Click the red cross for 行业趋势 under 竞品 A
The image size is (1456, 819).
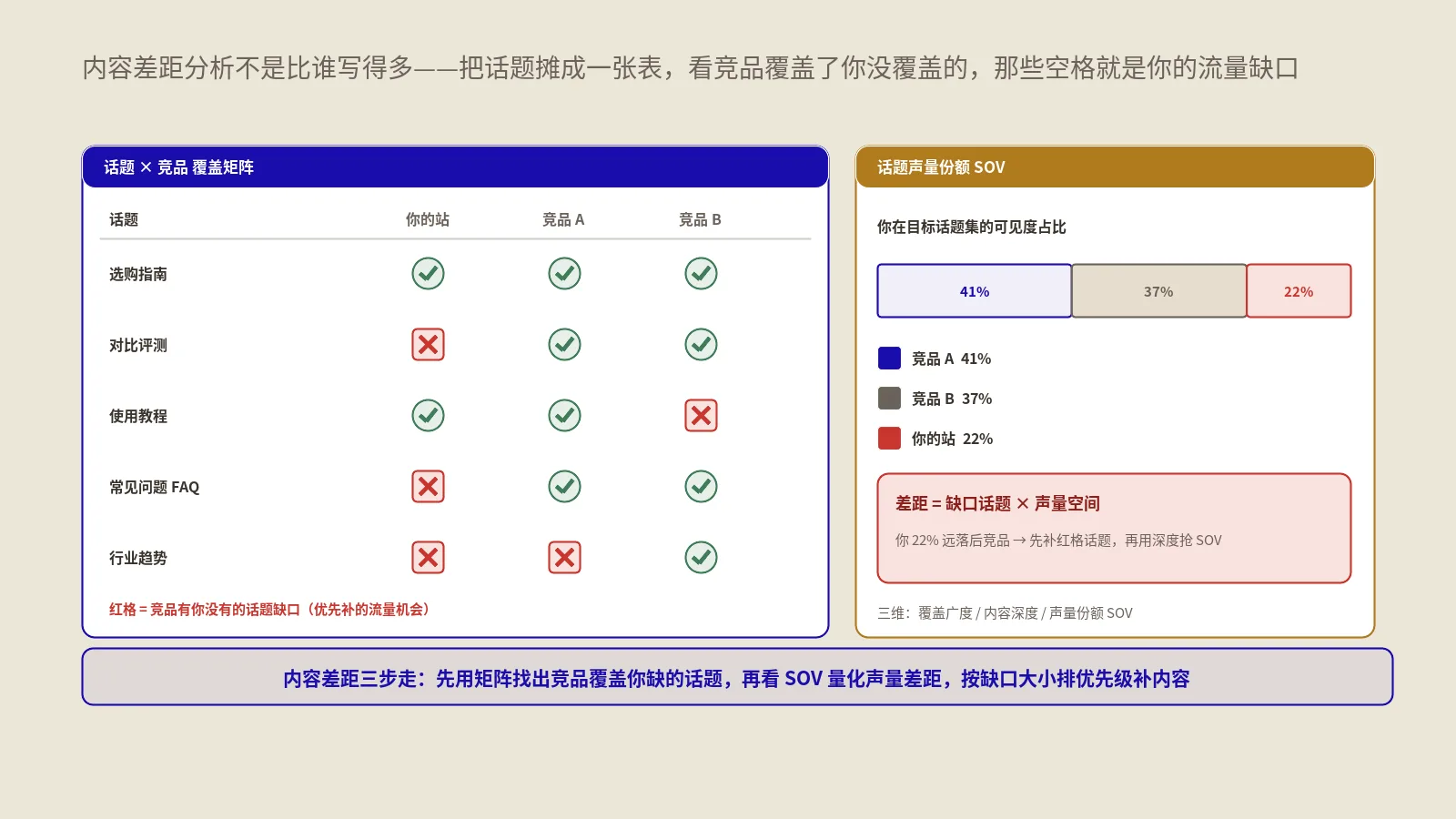tap(564, 557)
